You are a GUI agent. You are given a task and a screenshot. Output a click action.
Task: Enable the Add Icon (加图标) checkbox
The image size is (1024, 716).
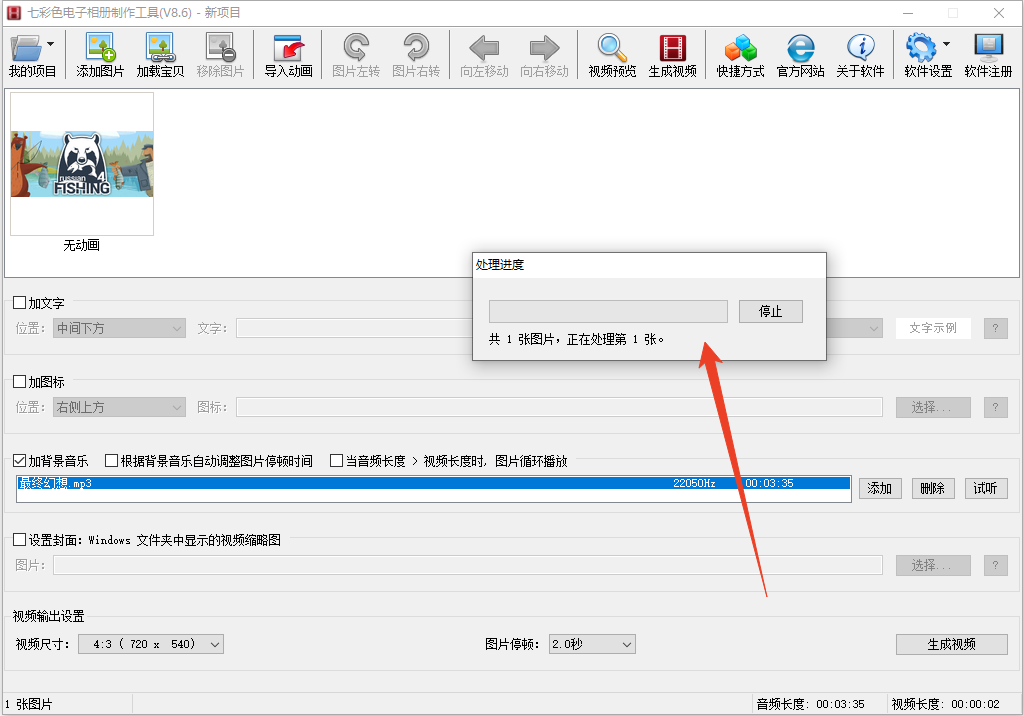click(x=20, y=381)
